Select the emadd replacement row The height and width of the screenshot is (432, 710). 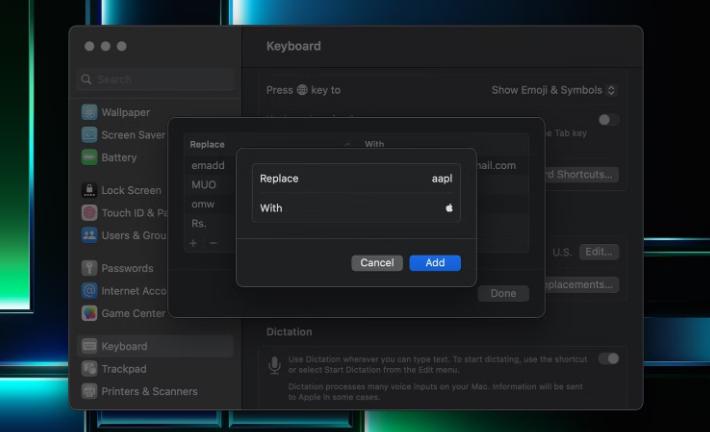208,166
